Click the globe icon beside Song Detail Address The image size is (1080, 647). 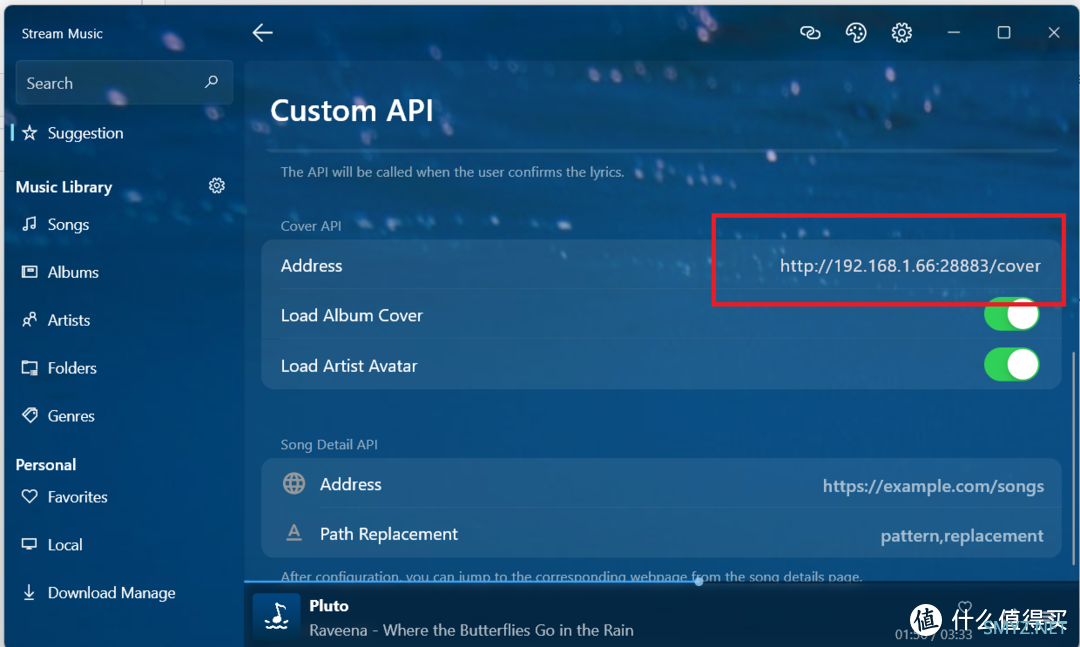tap(294, 484)
